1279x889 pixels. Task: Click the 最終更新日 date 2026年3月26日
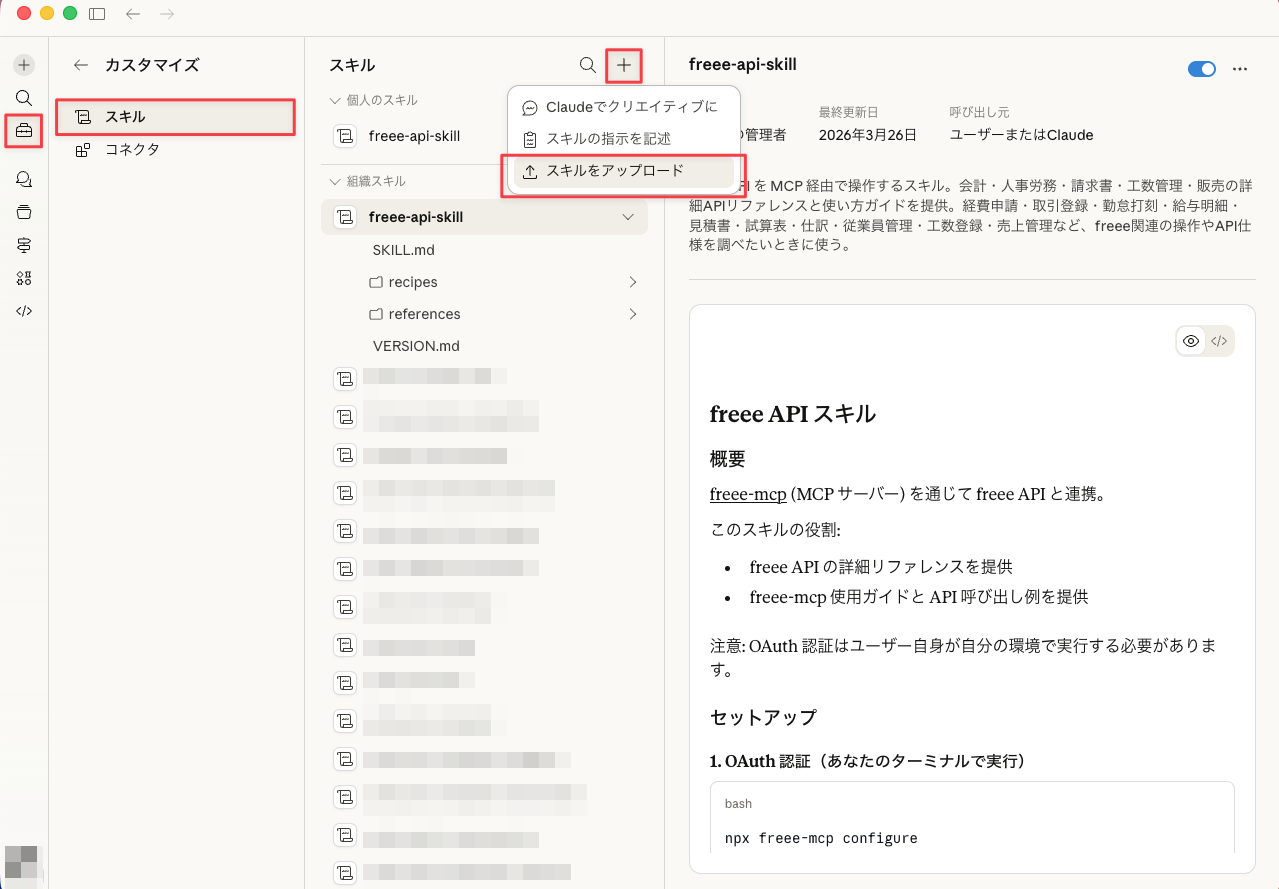pos(867,135)
